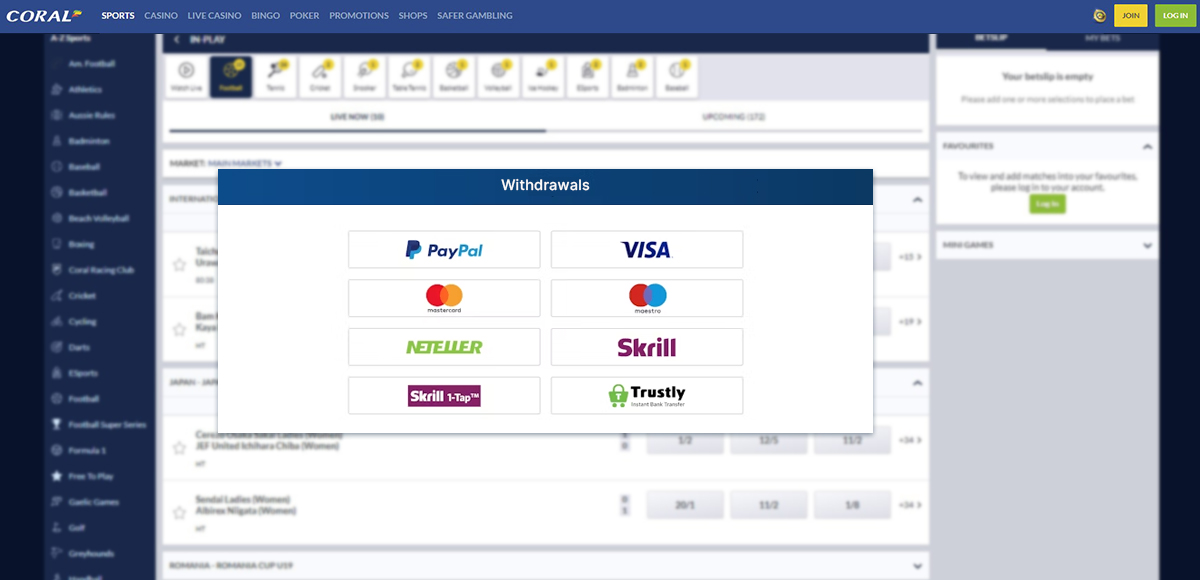Switch to the My Bets tab
Image resolution: width=1200 pixels, height=580 pixels.
point(1103,38)
